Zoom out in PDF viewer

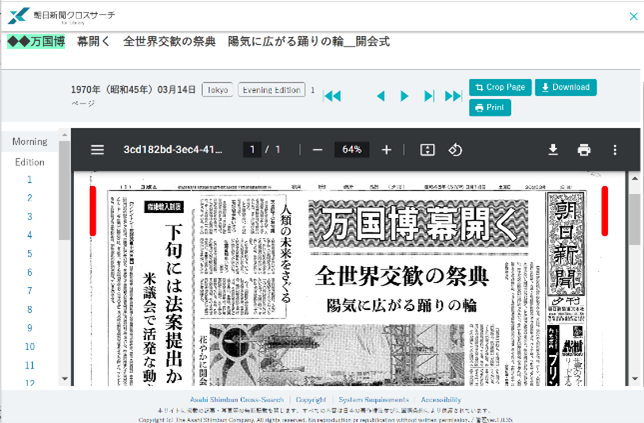click(x=317, y=150)
